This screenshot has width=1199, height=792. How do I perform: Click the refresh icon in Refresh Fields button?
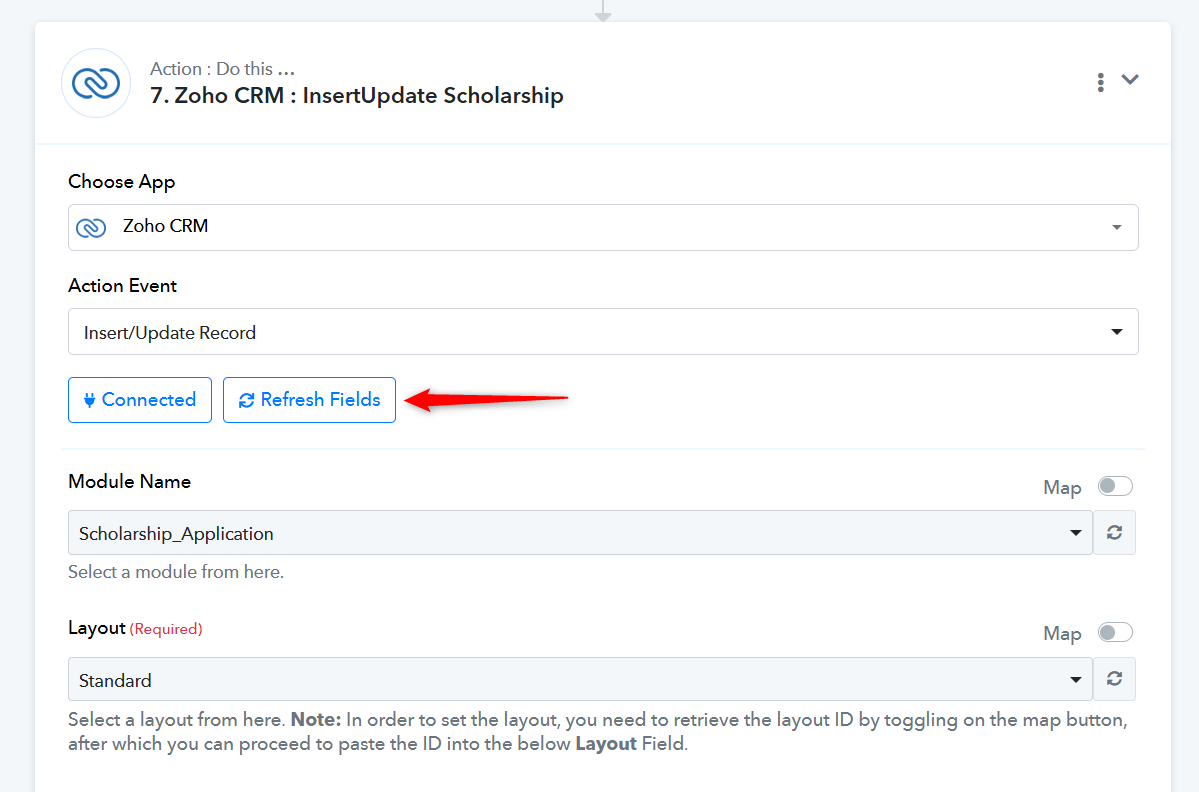pos(246,401)
